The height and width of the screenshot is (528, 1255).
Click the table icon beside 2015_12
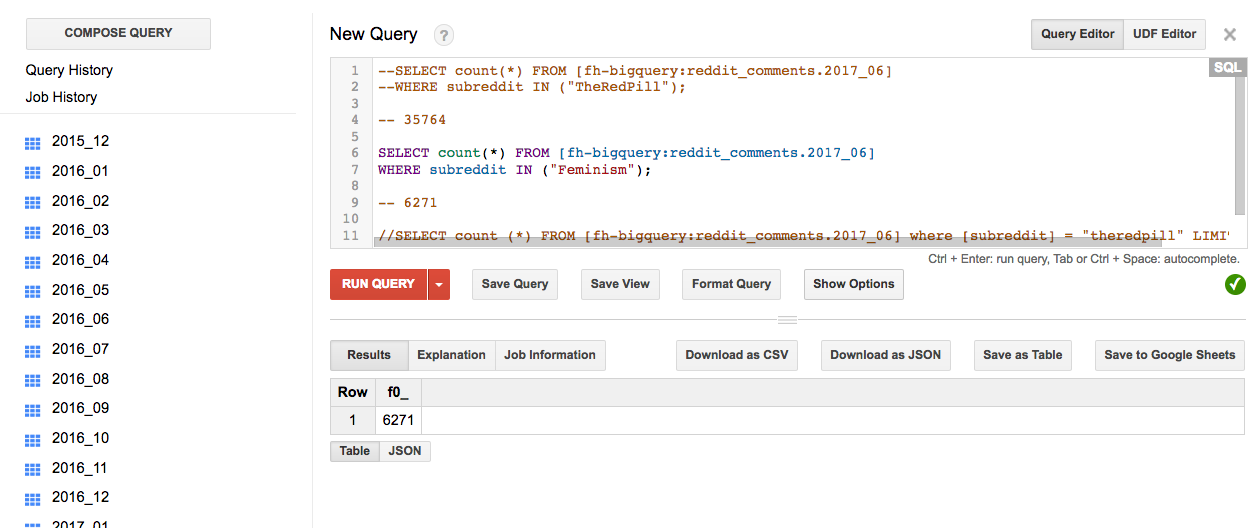click(x=32, y=143)
